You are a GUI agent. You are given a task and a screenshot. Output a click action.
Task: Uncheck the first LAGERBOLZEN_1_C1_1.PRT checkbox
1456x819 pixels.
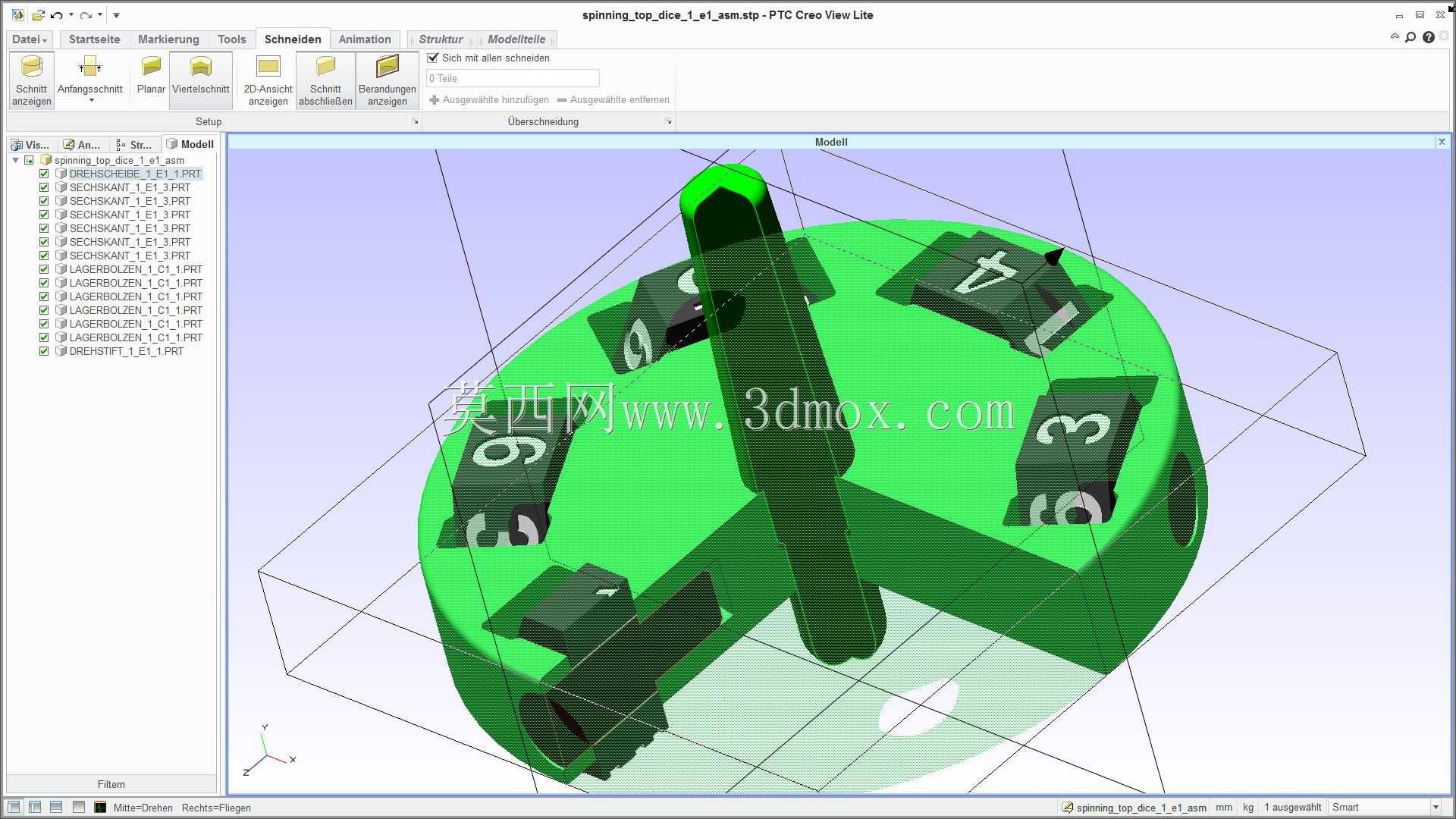tap(44, 269)
